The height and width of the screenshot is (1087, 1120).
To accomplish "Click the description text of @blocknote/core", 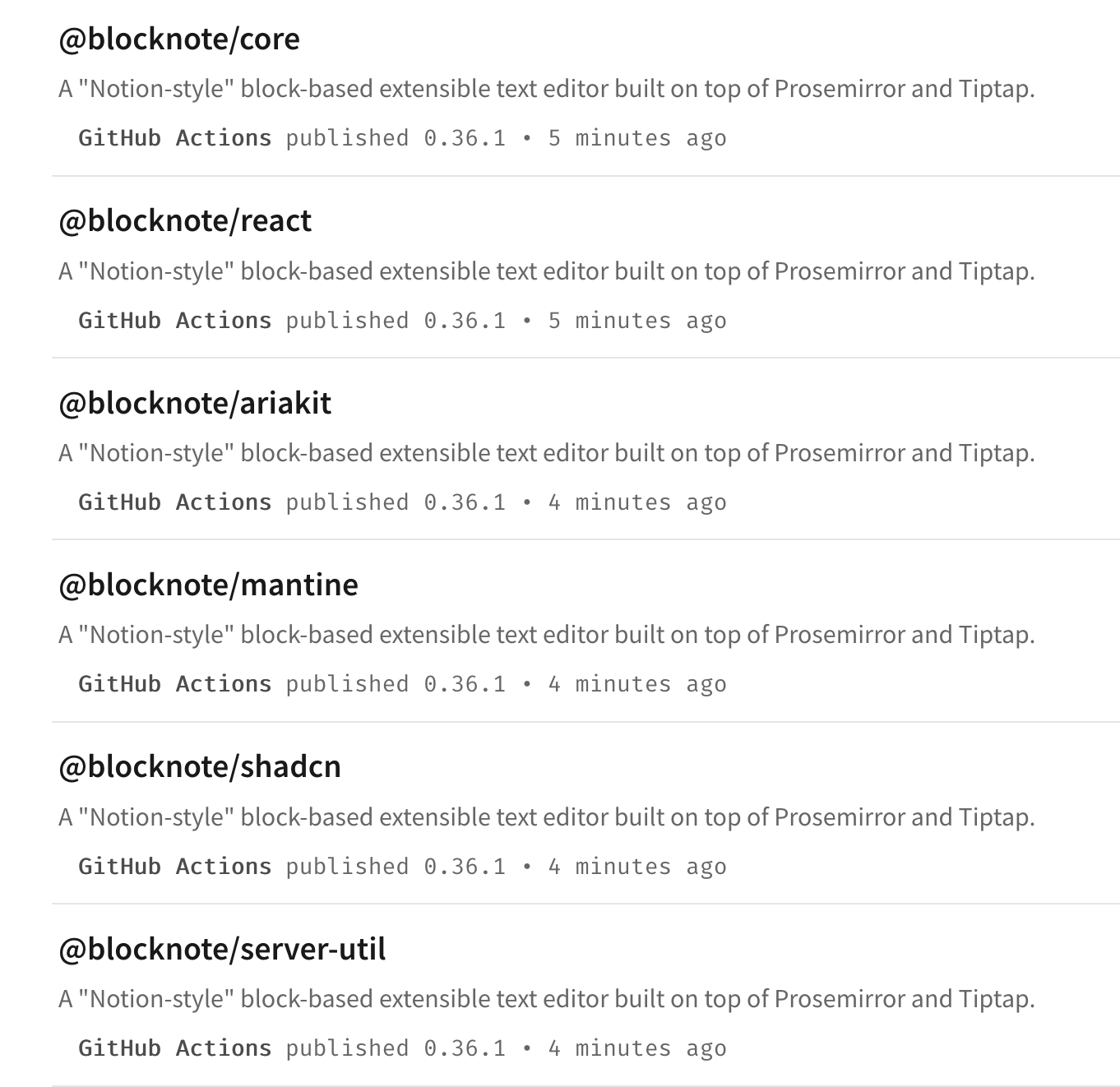I will (x=546, y=89).
